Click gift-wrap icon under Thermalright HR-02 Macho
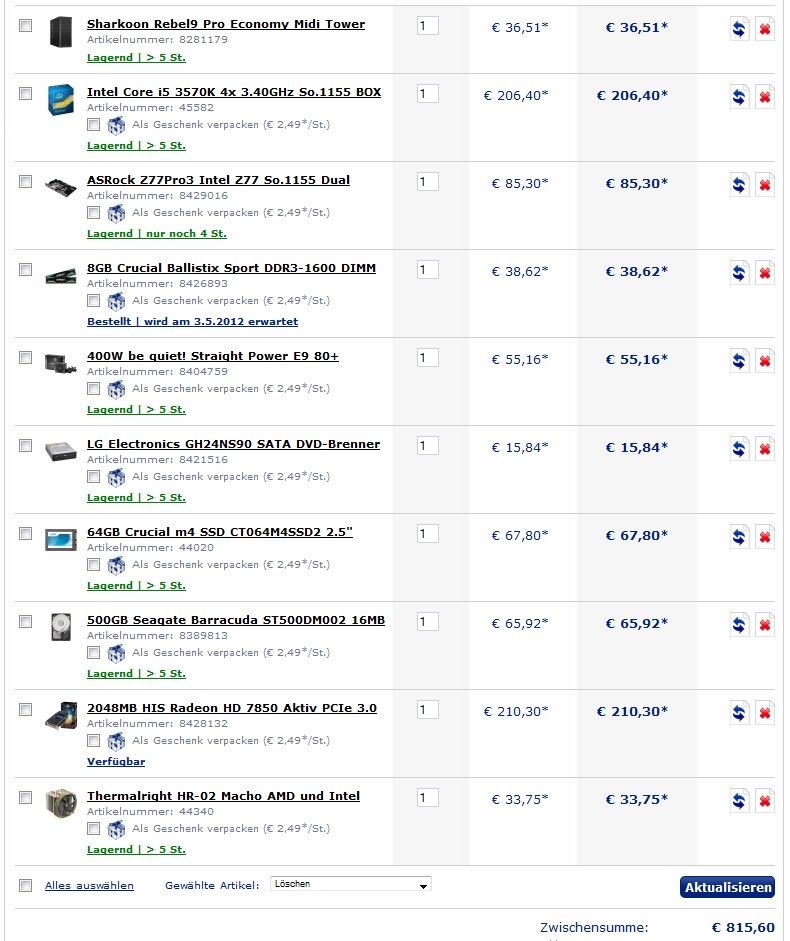 click(116, 829)
